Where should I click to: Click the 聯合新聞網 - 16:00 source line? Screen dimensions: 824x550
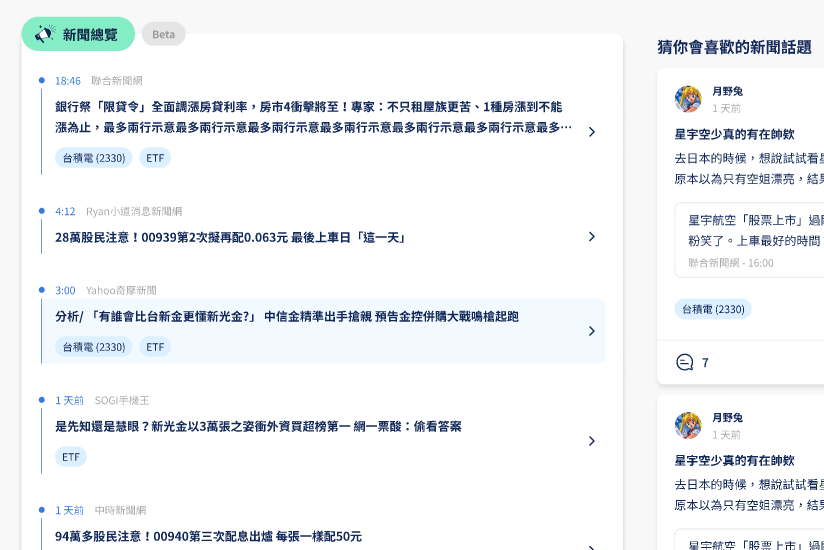pyautogui.click(x=730, y=263)
